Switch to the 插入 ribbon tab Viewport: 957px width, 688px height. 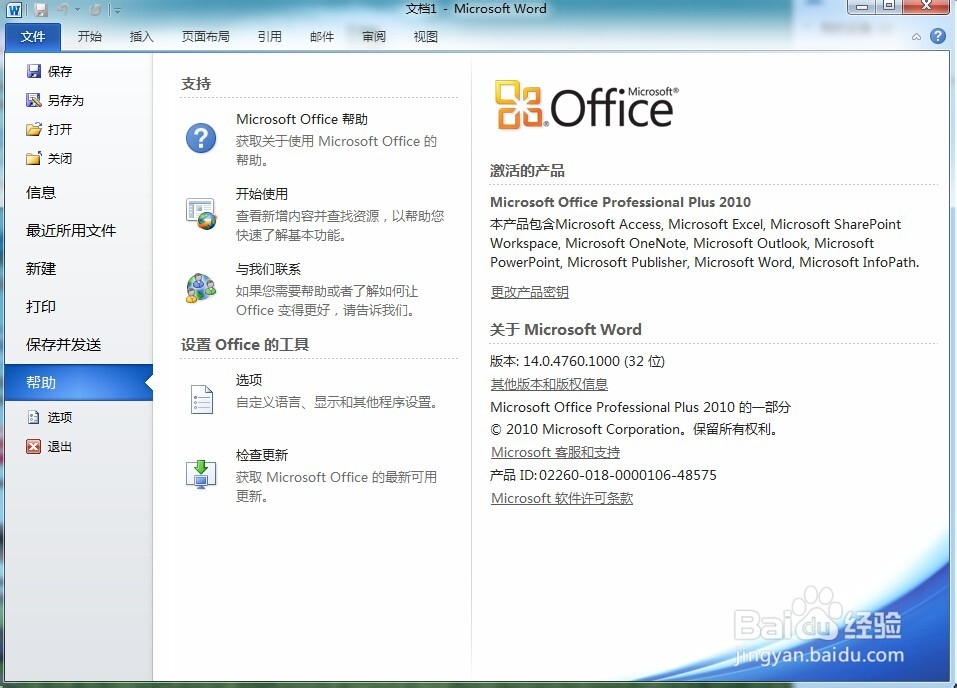141,37
